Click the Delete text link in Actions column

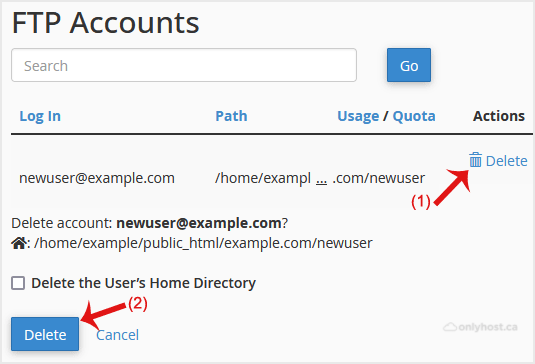point(506,161)
